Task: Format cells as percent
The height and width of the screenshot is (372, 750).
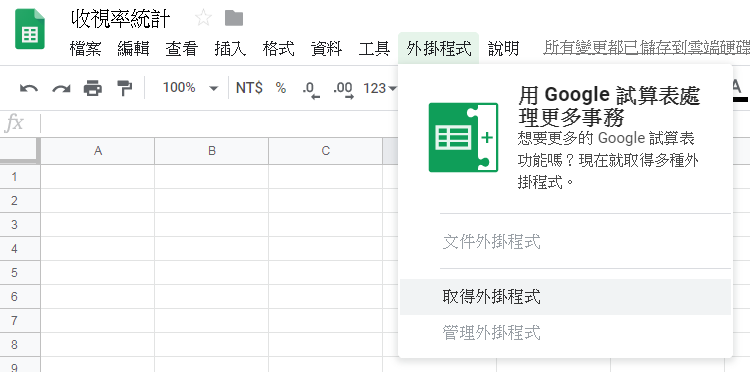Action: [x=281, y=88]
